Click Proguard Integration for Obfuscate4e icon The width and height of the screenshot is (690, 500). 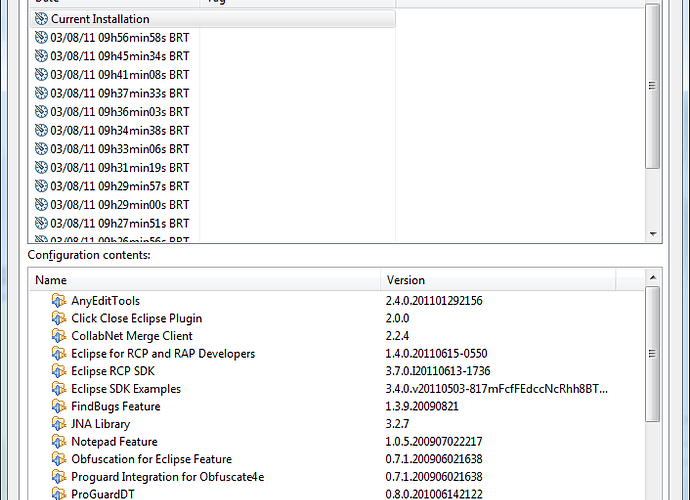tap(59, 477)
